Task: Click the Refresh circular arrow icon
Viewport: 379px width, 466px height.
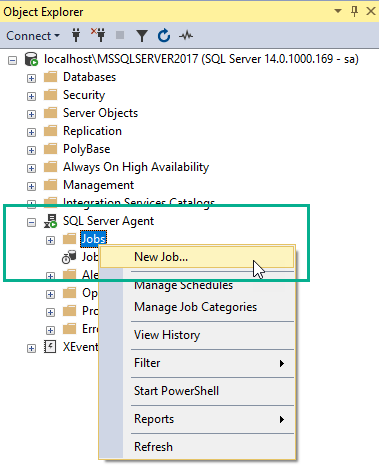Action: tap(164, 35)
